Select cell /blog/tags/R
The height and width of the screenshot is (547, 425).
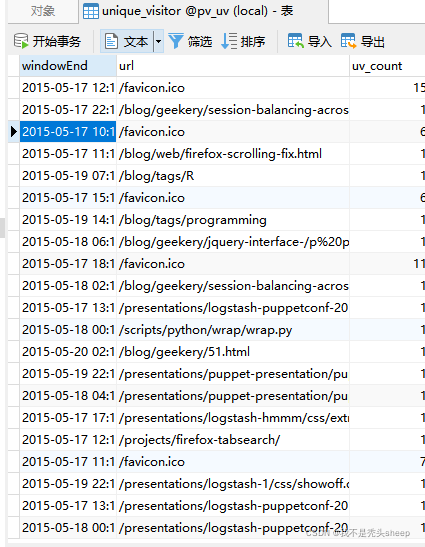click(x=233, y=175)
